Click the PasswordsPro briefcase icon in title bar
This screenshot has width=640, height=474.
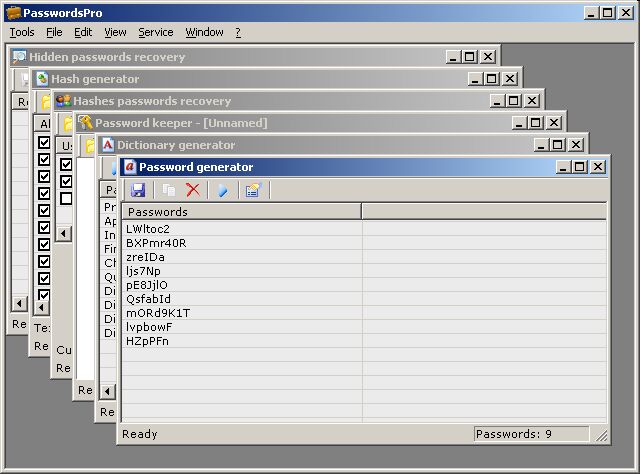pyautogui.click(x=13, y=13)
